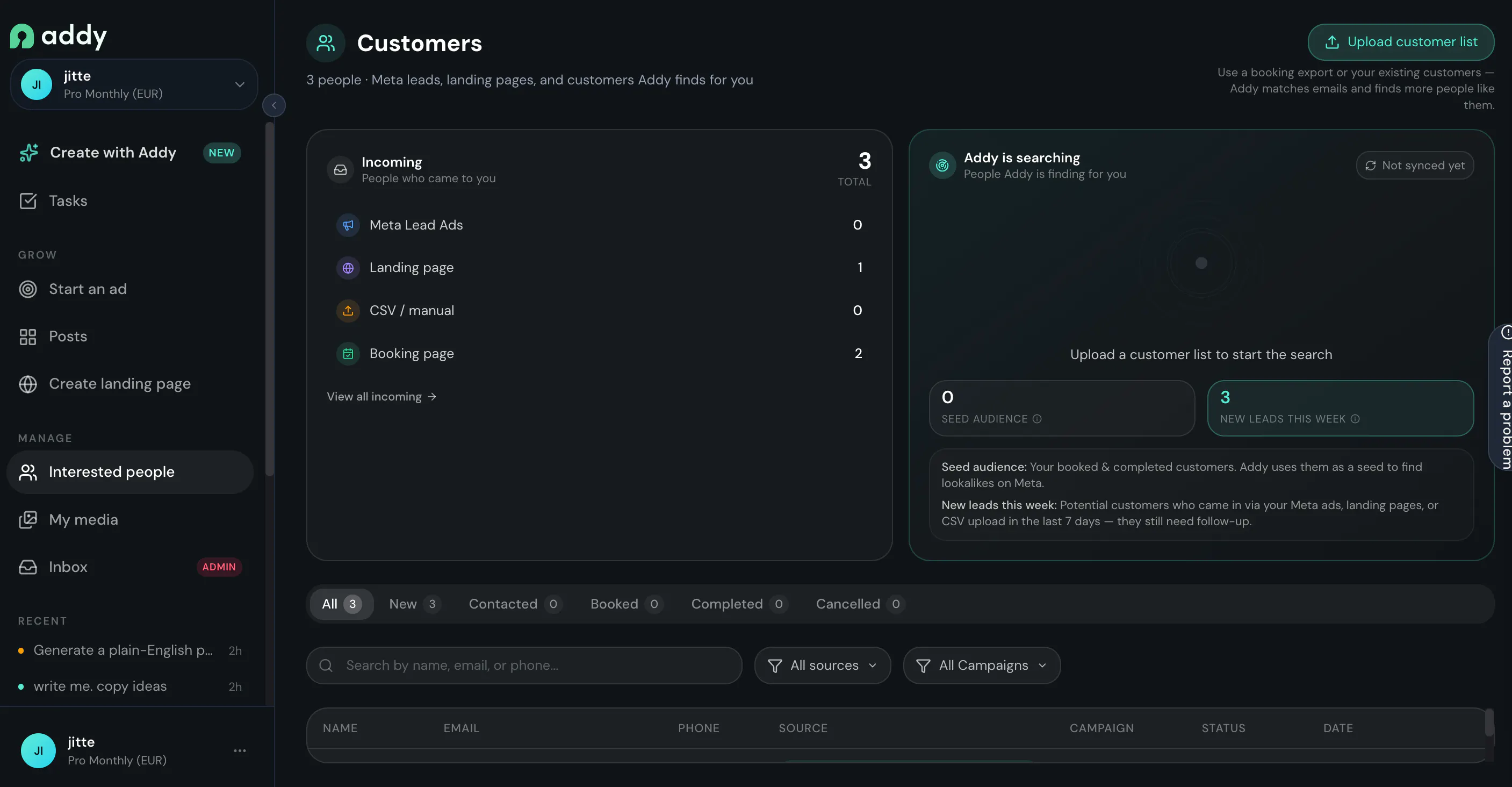Image resolution: width=1512 pixels, height=787 pixels.
Task: Click the Not synced yet button
Action: (x=1415, y=166)
